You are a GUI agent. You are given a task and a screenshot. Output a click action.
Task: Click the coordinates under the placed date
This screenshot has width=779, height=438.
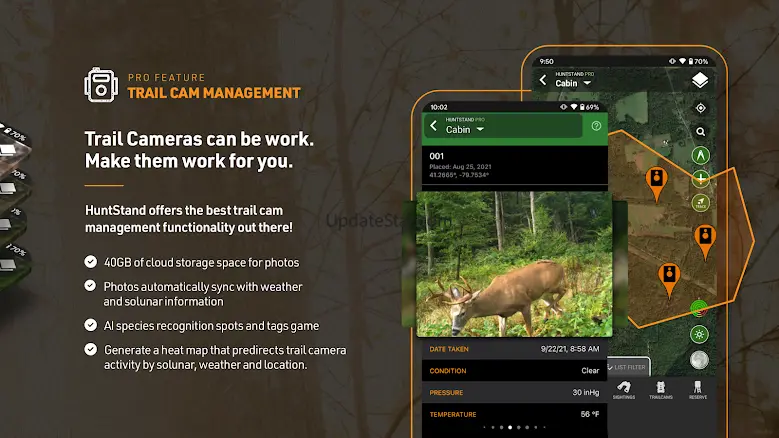(x=459, y=175)
